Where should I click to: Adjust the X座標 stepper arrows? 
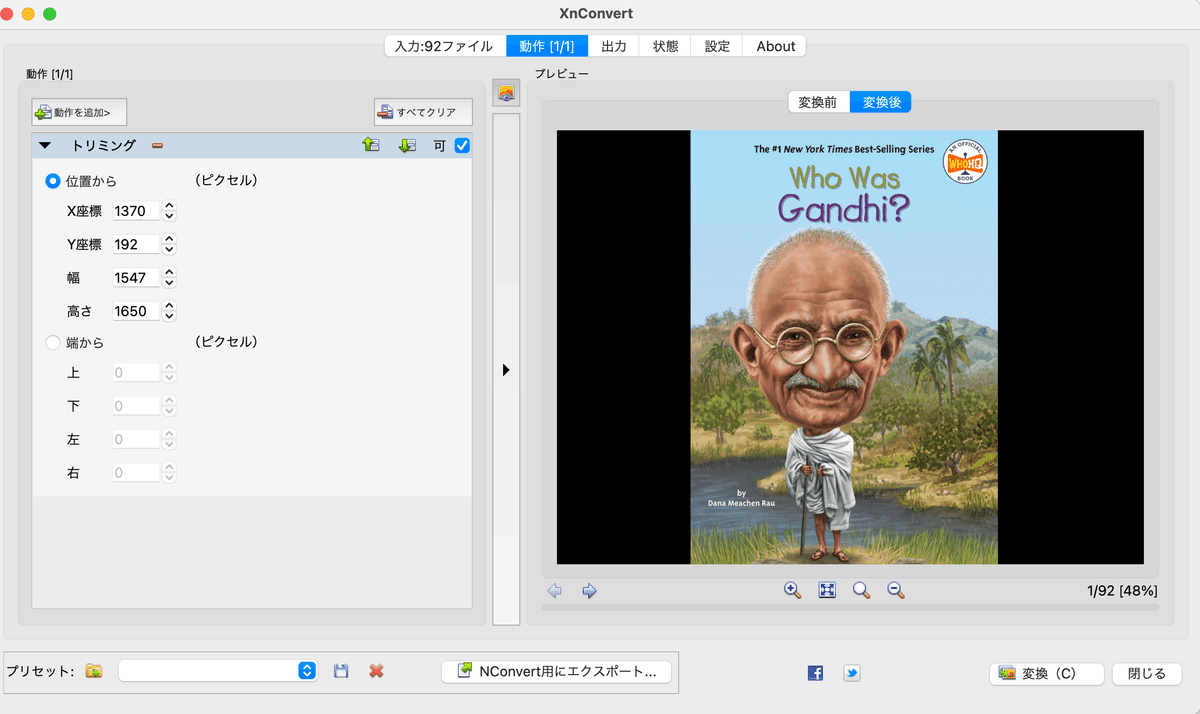click(169, 211)
